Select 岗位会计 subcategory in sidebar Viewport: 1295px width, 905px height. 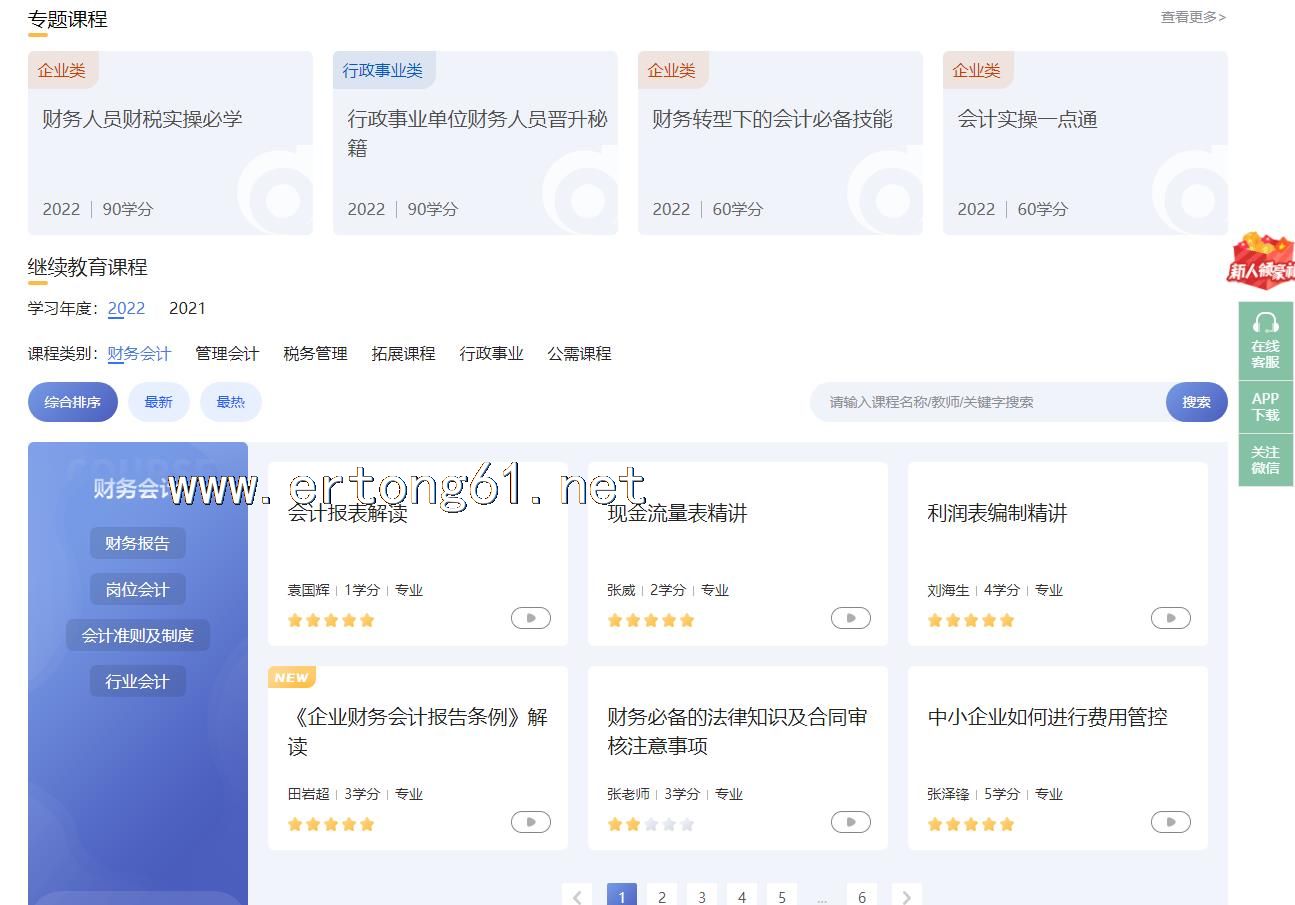[137, 589]
